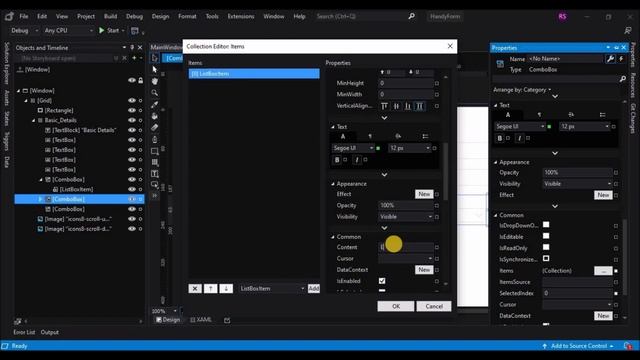Toggle the IsDropDownOpen checkbox
Image resolution: width=640 pixels, height=360 pixels.
point(546,224)
